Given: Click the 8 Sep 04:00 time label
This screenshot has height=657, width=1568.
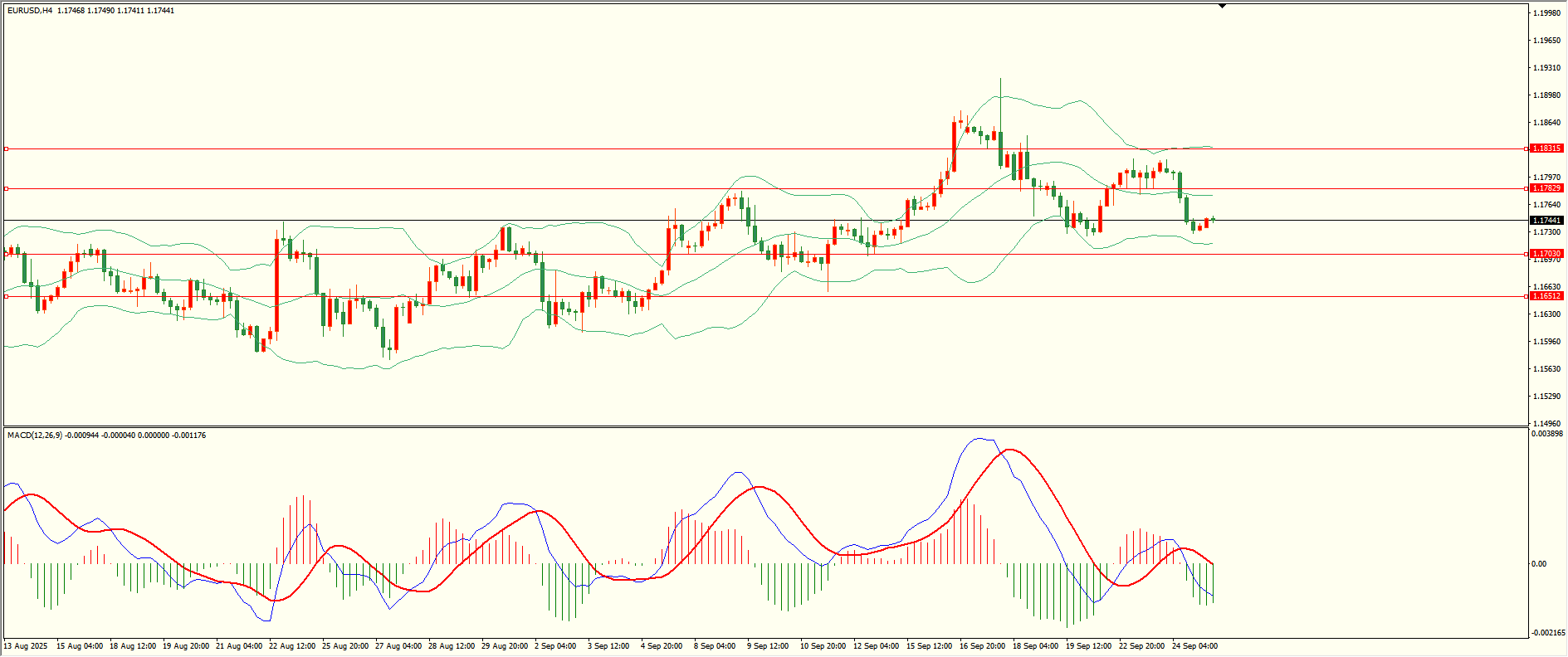Looking at the screenshot, I should [715, 646].
